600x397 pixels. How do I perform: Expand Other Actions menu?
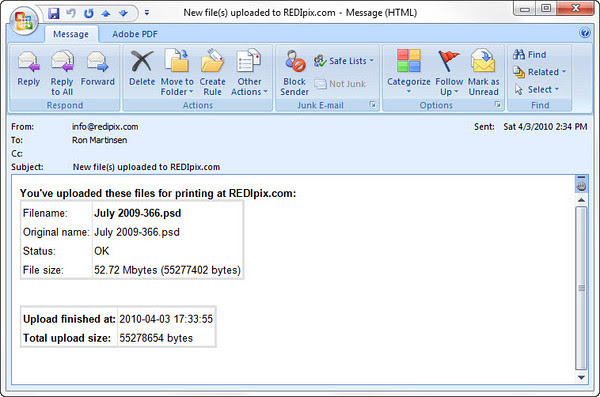click(x=249, y=73)
